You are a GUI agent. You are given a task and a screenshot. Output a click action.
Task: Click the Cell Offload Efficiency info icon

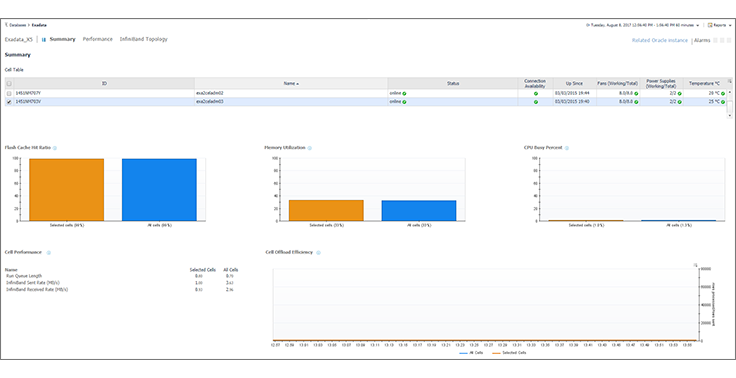click(x=318, y=253)
